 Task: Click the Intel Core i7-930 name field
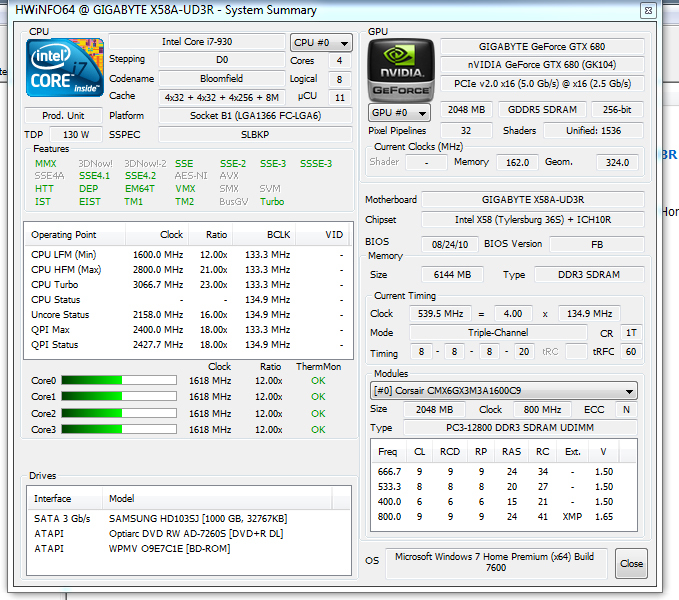click(197, 42)
